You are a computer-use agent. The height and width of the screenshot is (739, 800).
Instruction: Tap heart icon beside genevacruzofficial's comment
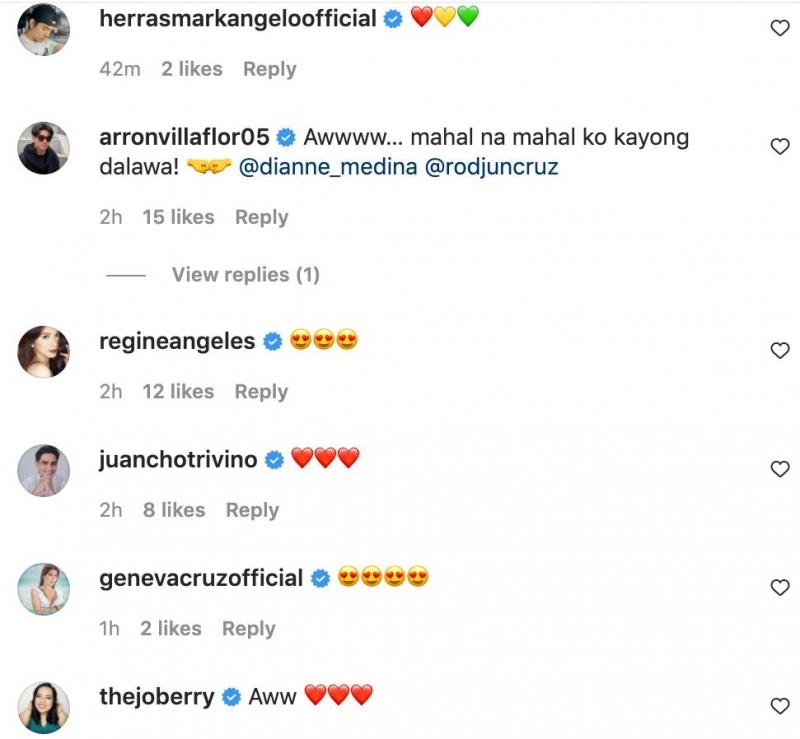tap(780, 588)
